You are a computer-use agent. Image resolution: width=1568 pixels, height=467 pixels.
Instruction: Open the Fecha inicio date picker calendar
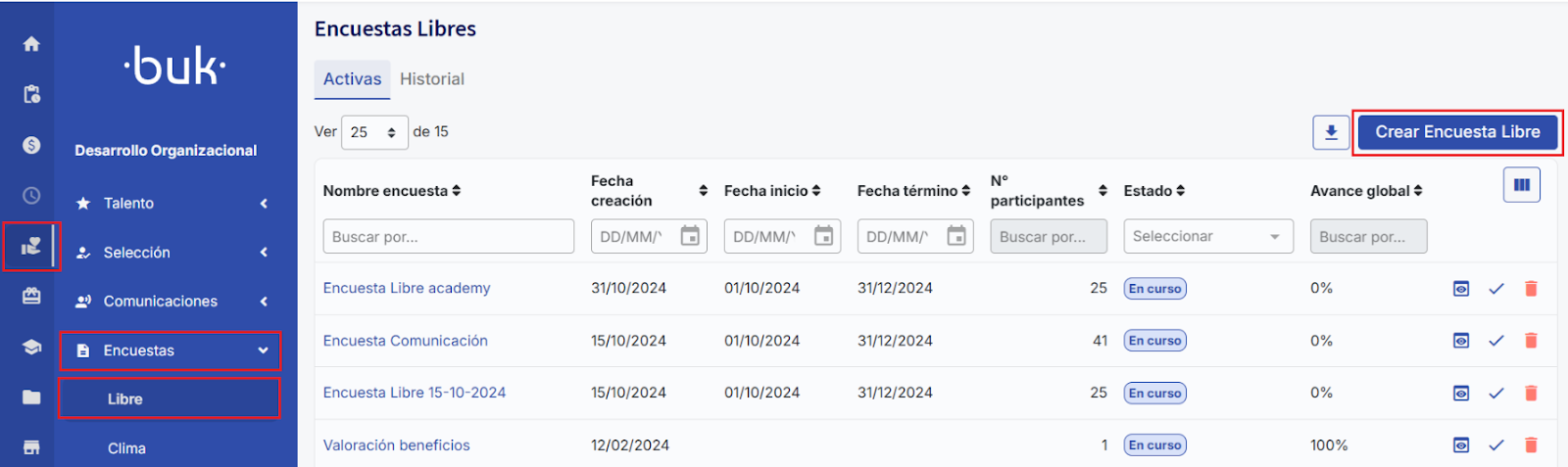point(823,236)
